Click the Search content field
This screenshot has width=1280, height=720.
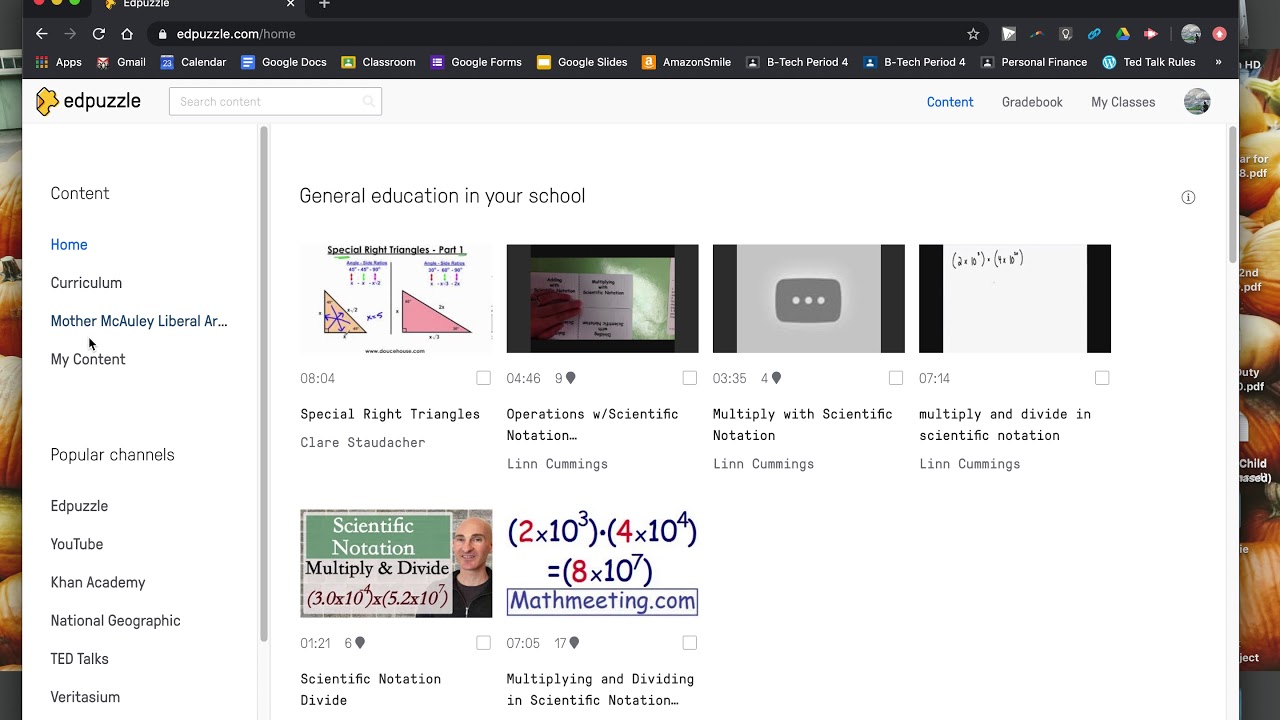click(x=275, y=102)
